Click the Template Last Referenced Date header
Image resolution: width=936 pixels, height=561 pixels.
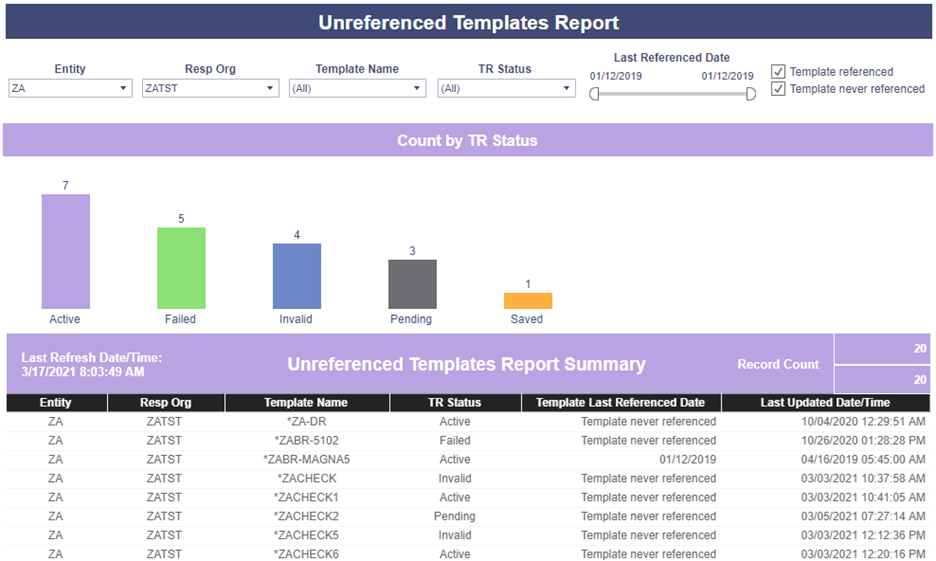[x=621, y=403]
